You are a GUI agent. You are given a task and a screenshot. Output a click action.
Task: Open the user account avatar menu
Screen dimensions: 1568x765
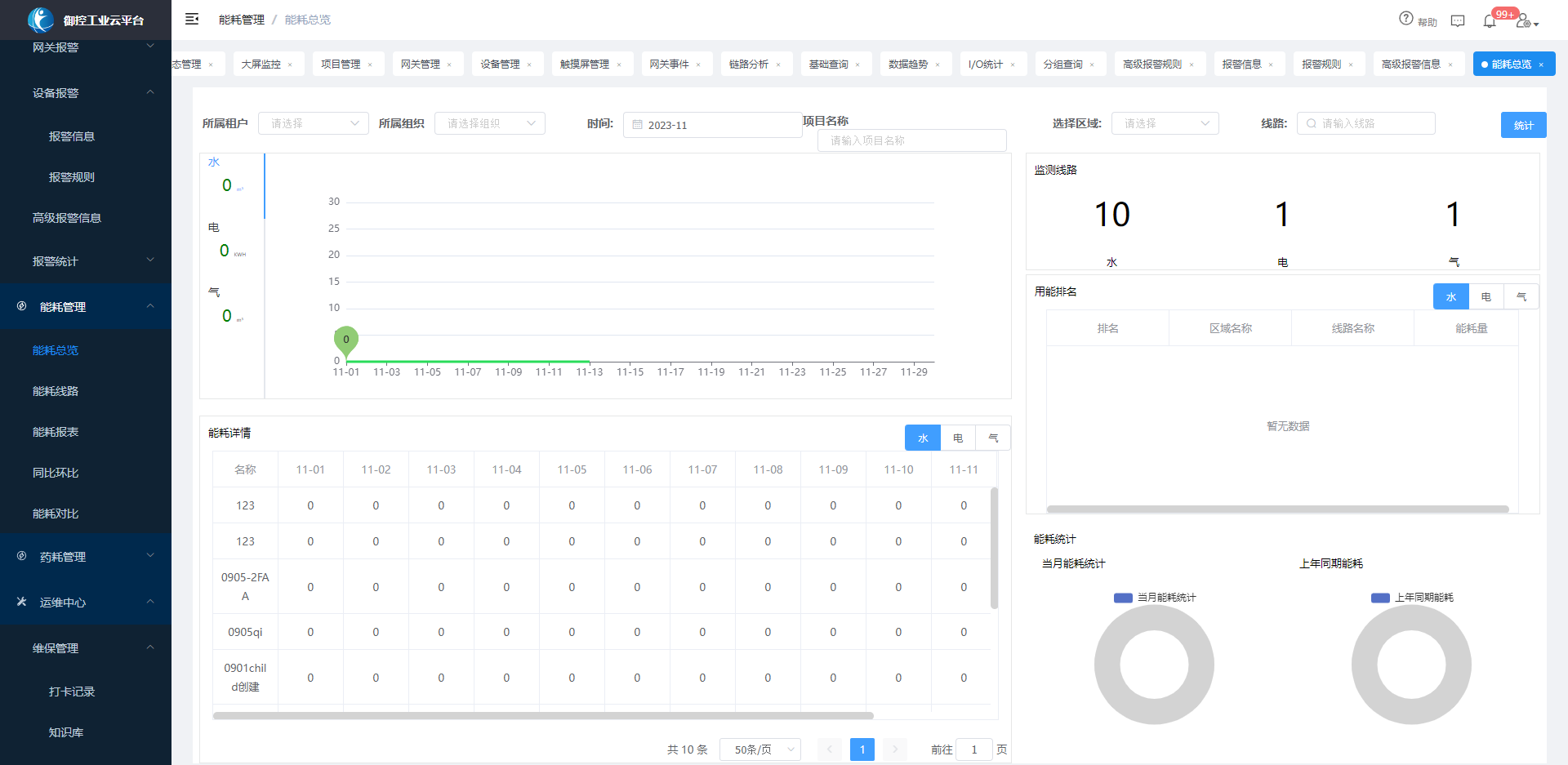(1526, 20)
